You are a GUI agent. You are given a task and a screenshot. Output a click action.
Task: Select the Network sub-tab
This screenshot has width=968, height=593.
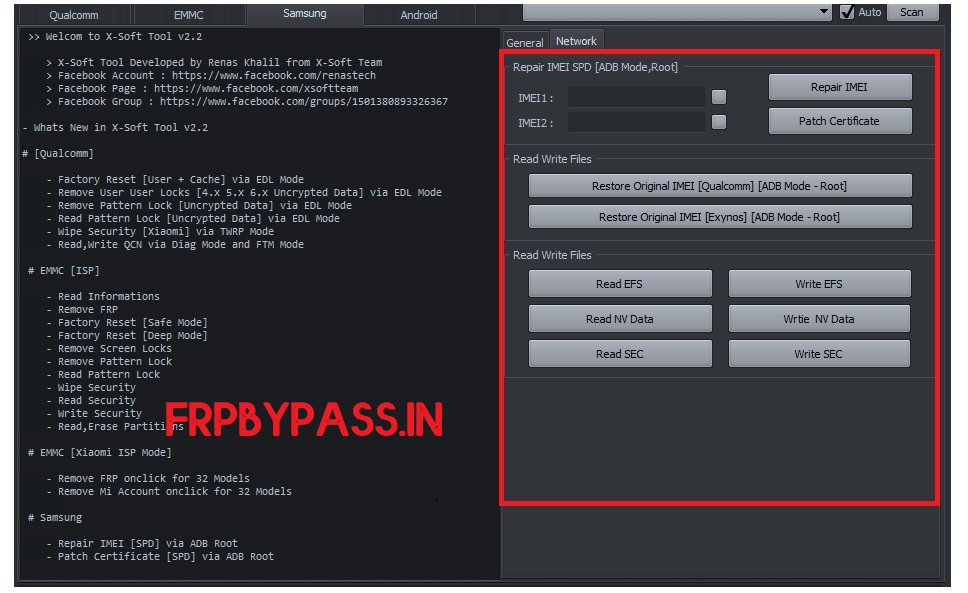[576, 41]
